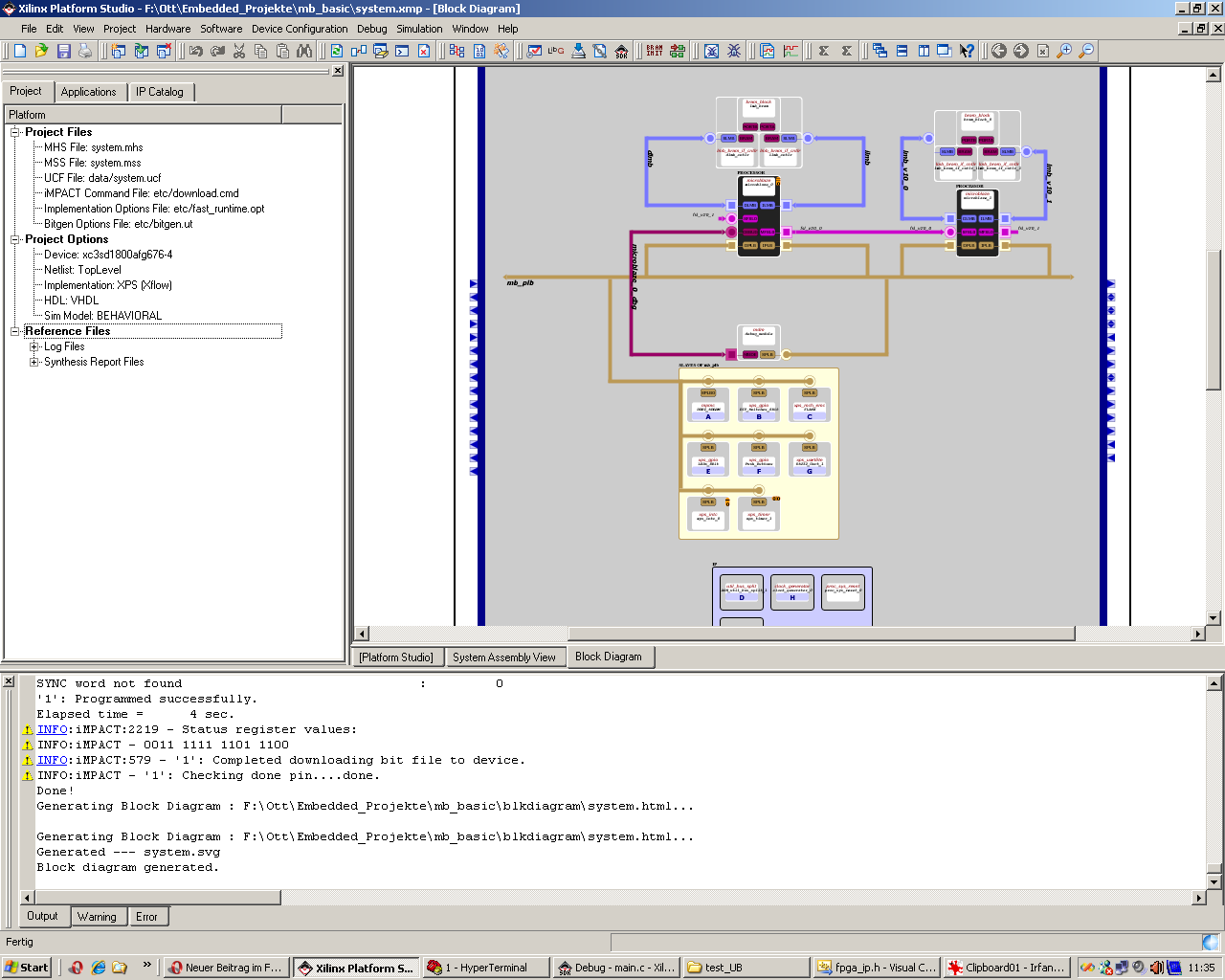The height and width of the screenshot is (980, 1225).
Task: Open the Device Configuration menu
Action: pyautogui.click(x=300, y=29)
